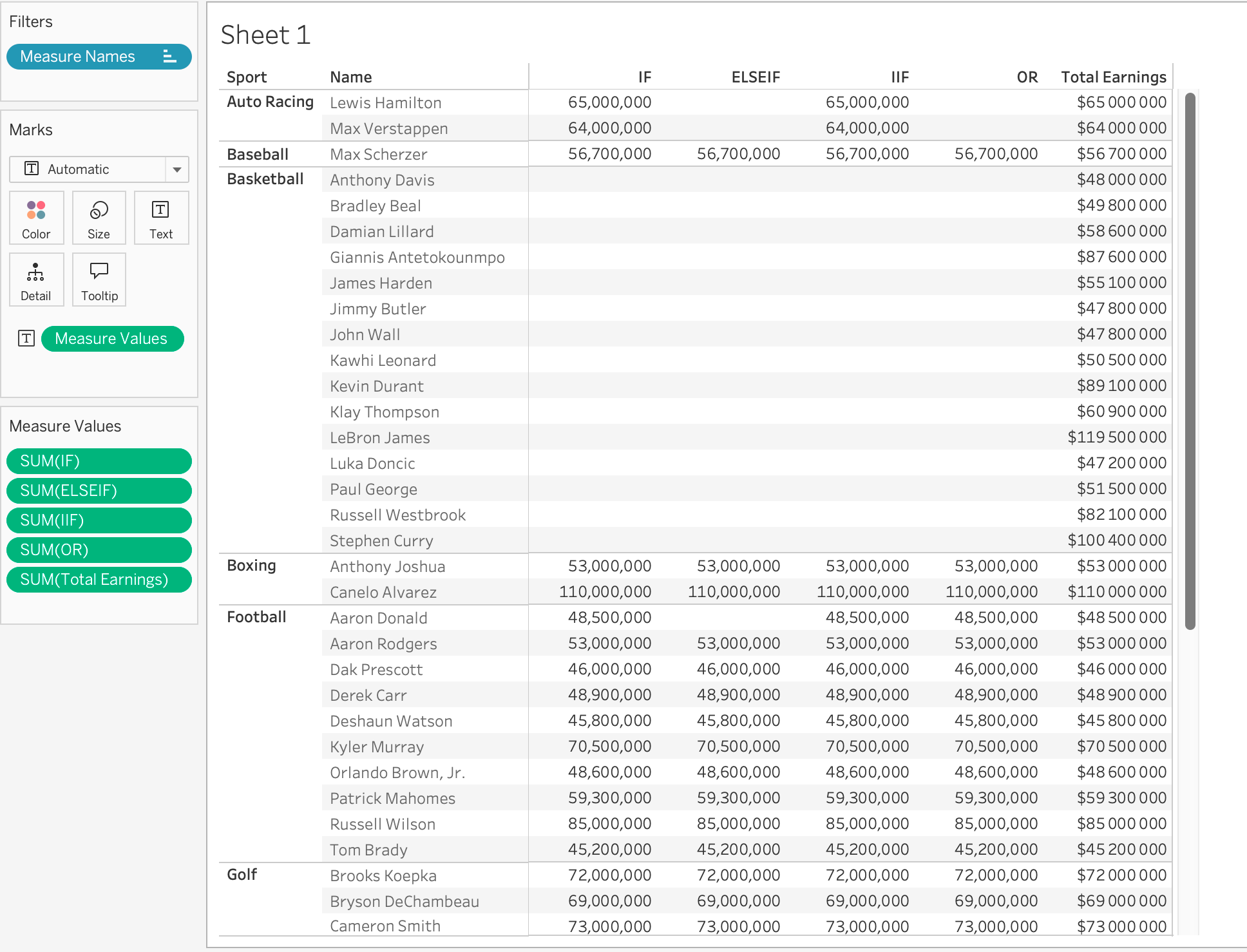Viewport: 1247px width, 952px height.
Task: Click text icon beside Measure Values pill
Action: pyautogui.click(x=26, y=338)
